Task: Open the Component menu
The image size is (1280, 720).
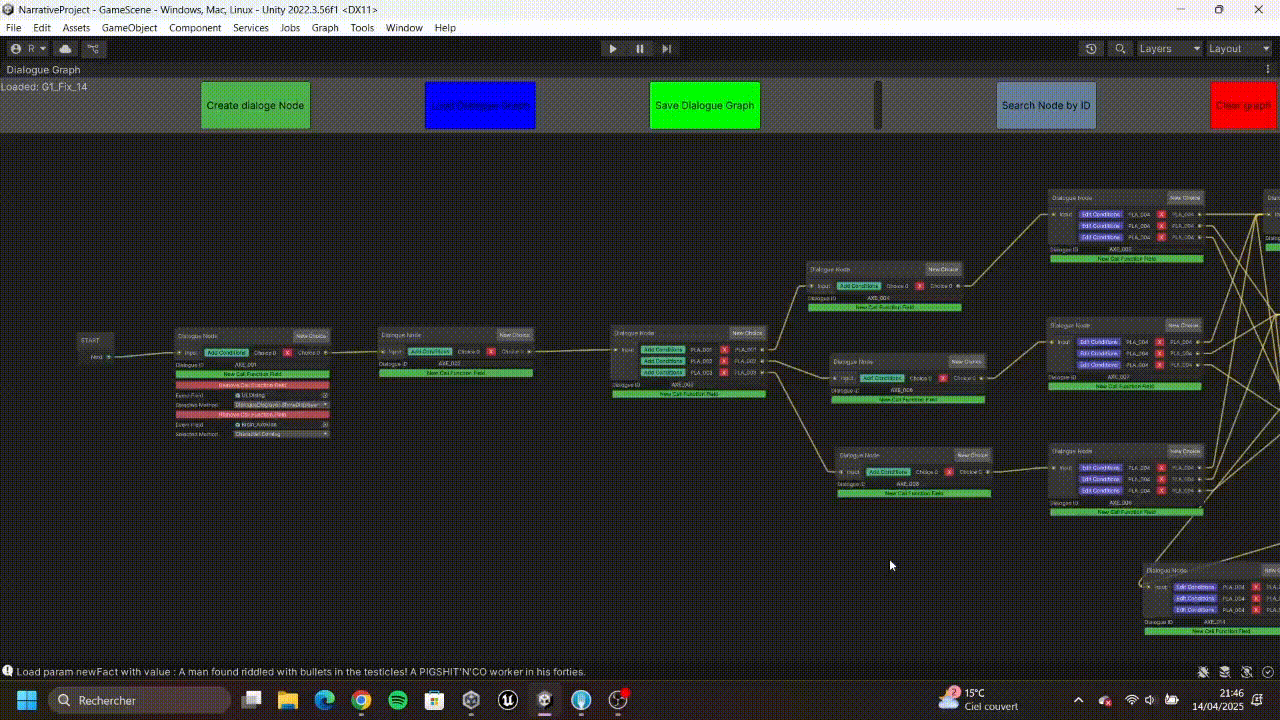Action: pos(195,28)
